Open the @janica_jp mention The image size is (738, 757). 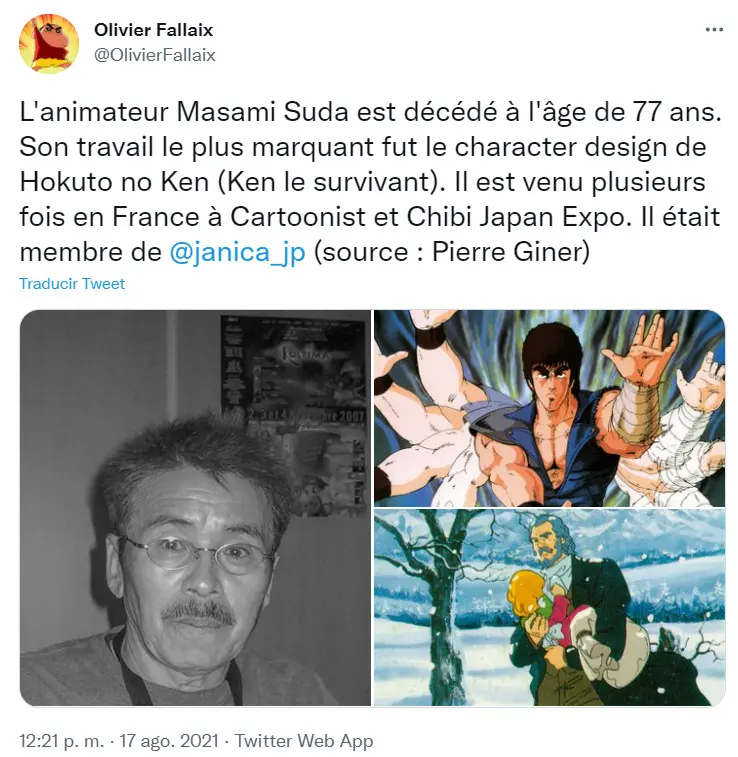pyautogui.click(x=237, y=252)
